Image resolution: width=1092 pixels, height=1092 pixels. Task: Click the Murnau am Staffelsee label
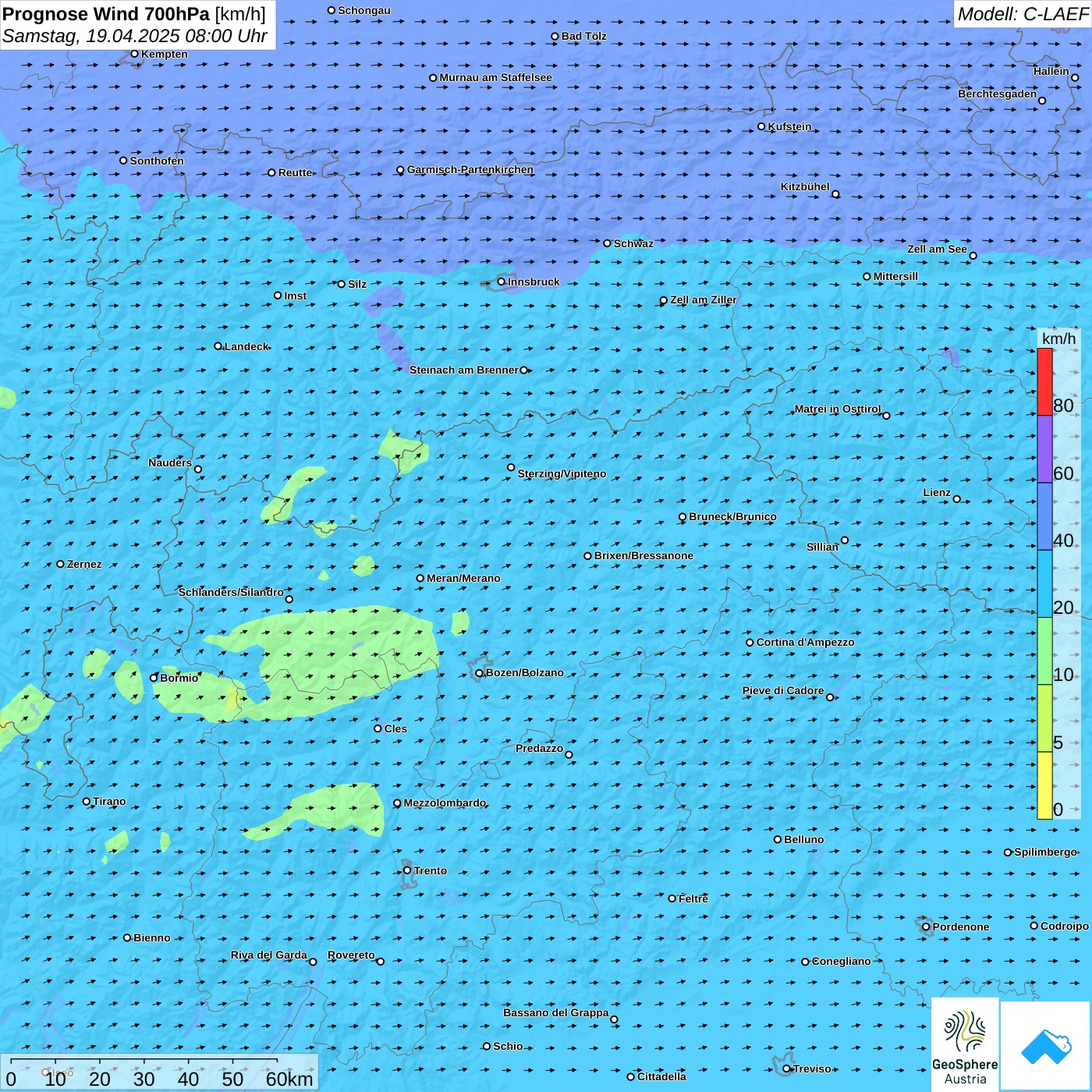pos(495,77)
